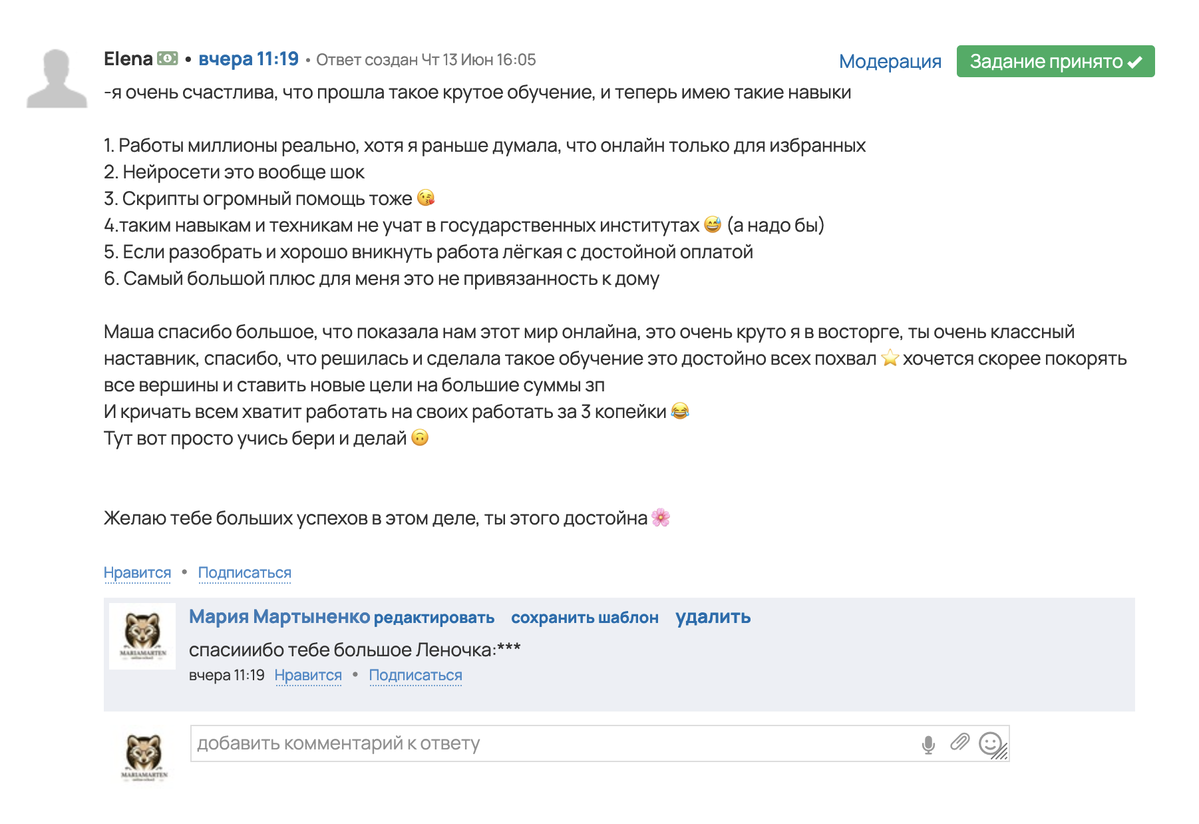The width and height of the screenshot is (1199, 824).
Task: Open the "Модерация" link
Action: pos(890,61)
